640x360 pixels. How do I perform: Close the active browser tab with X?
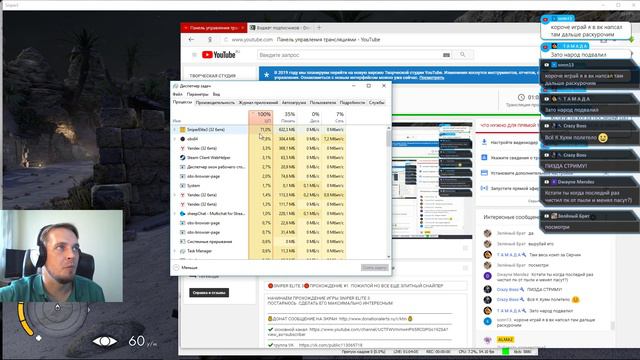[x=242, y=28]
